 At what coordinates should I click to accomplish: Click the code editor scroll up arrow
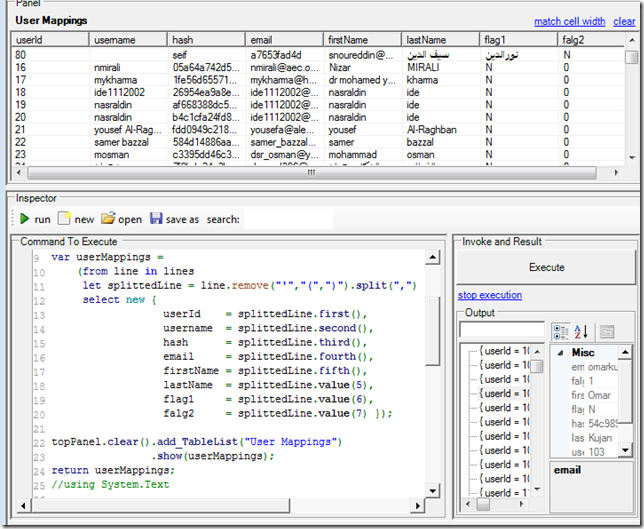pyautogui.click(x=432, y=258)
